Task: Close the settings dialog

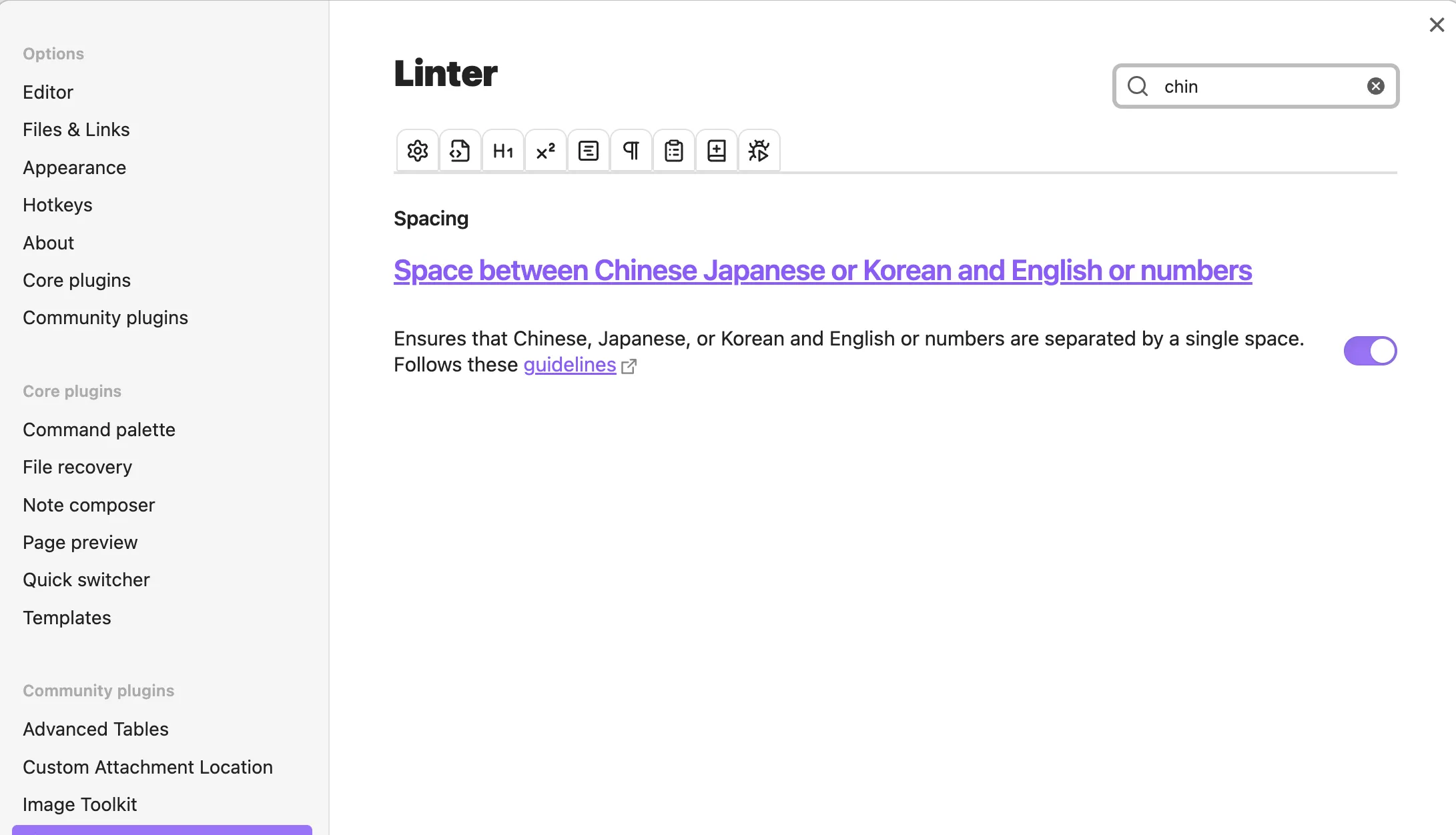Action: coord(1437,25)
